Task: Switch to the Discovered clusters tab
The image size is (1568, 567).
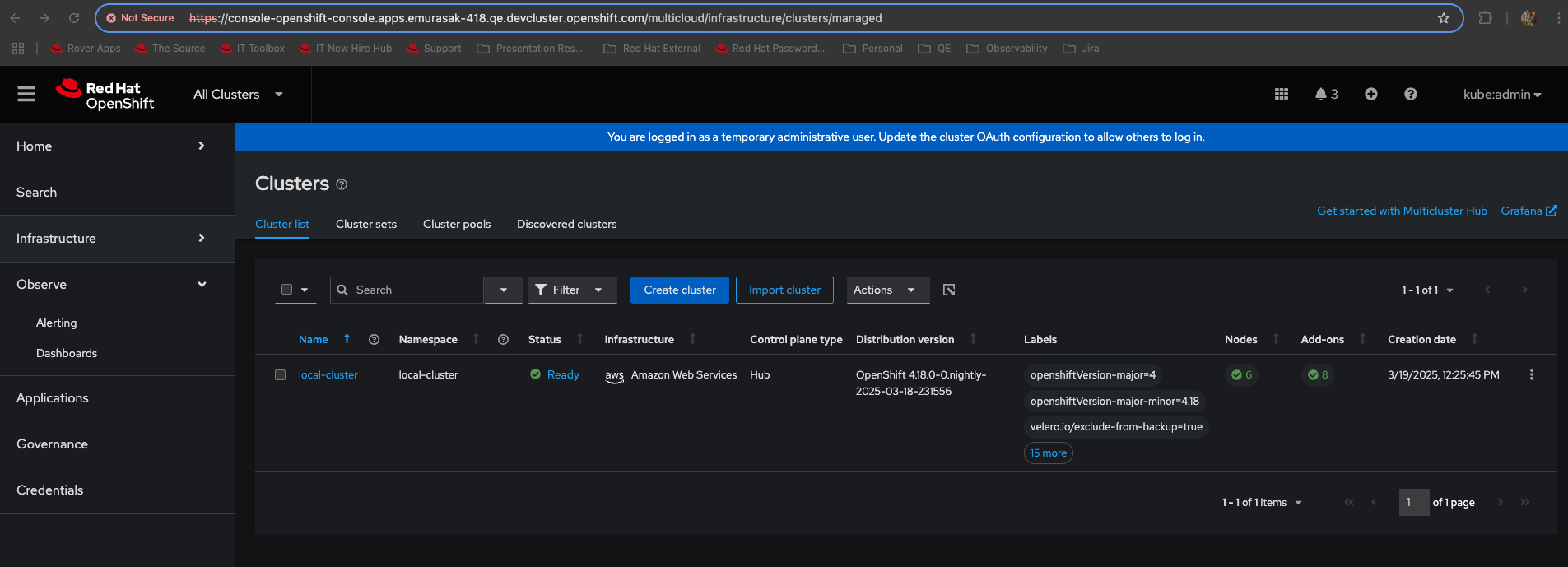Action: 566,225
